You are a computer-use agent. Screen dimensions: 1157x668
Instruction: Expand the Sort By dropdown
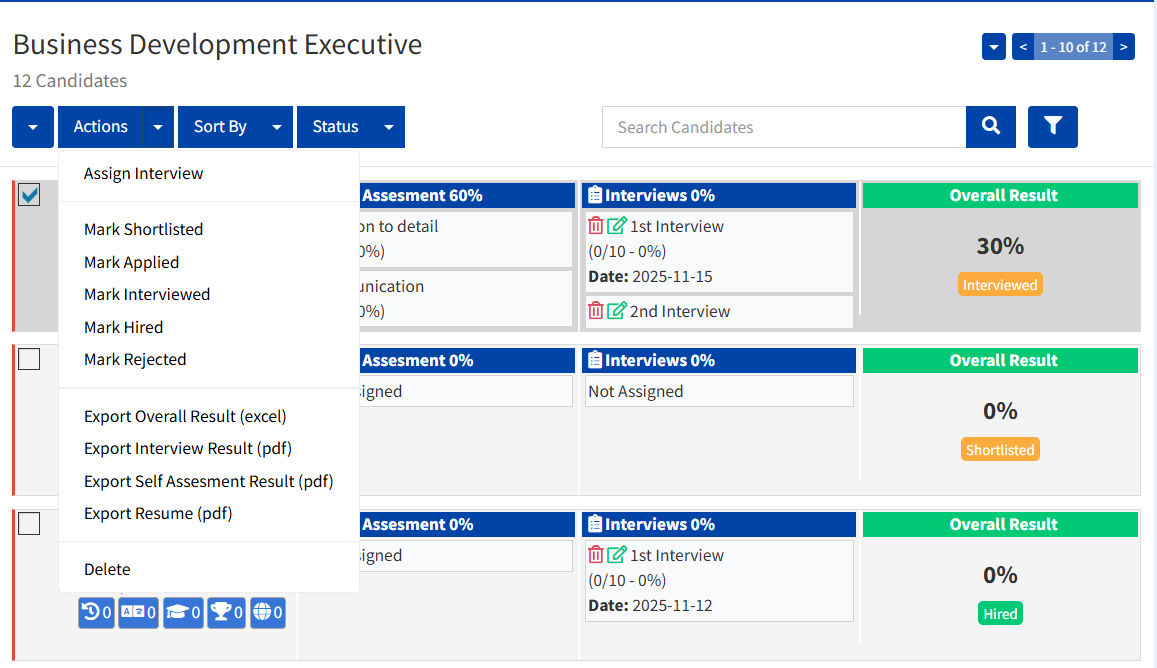point(235,127)
